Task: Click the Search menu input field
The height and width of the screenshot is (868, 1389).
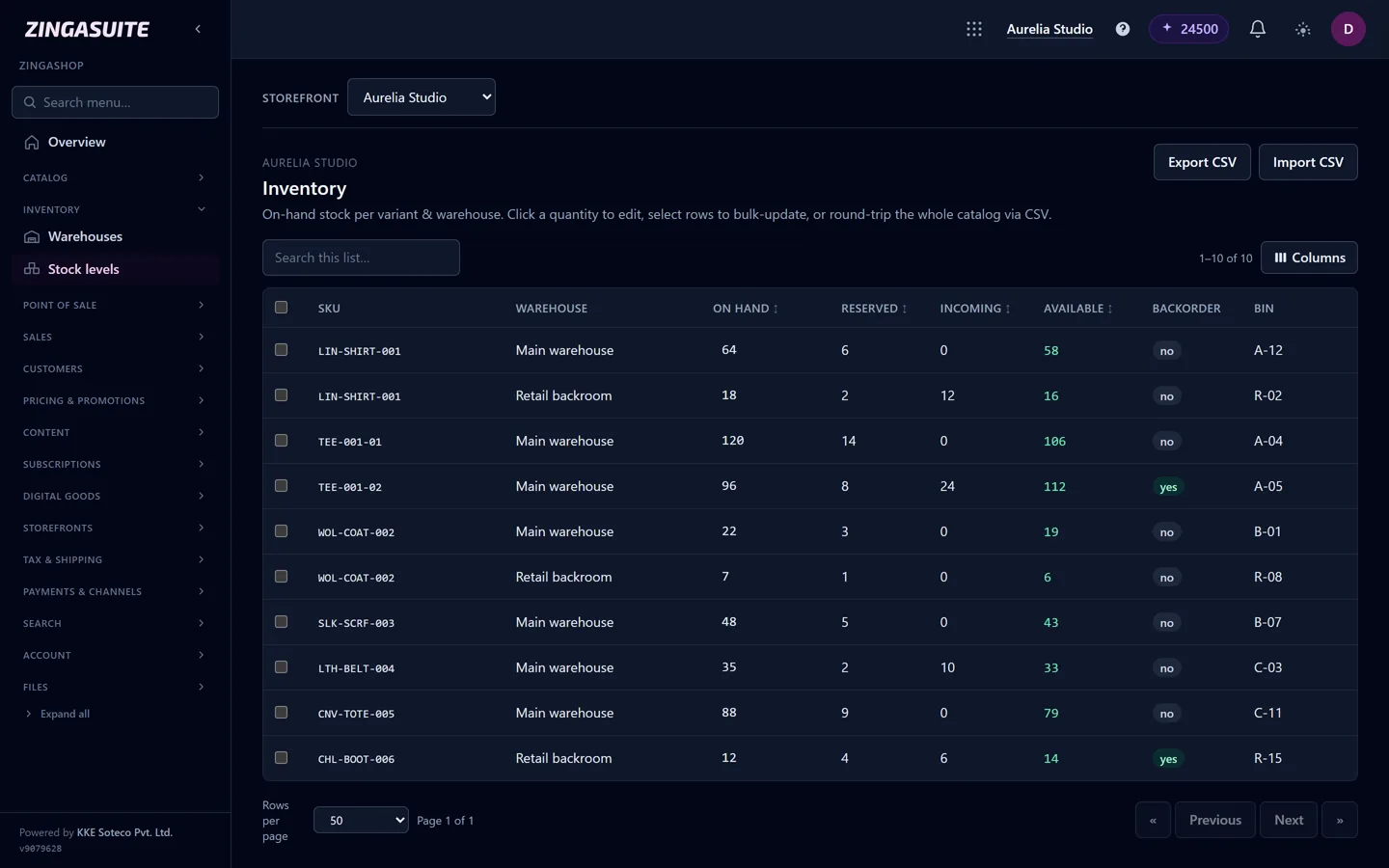Action: (x=115, y=102)
